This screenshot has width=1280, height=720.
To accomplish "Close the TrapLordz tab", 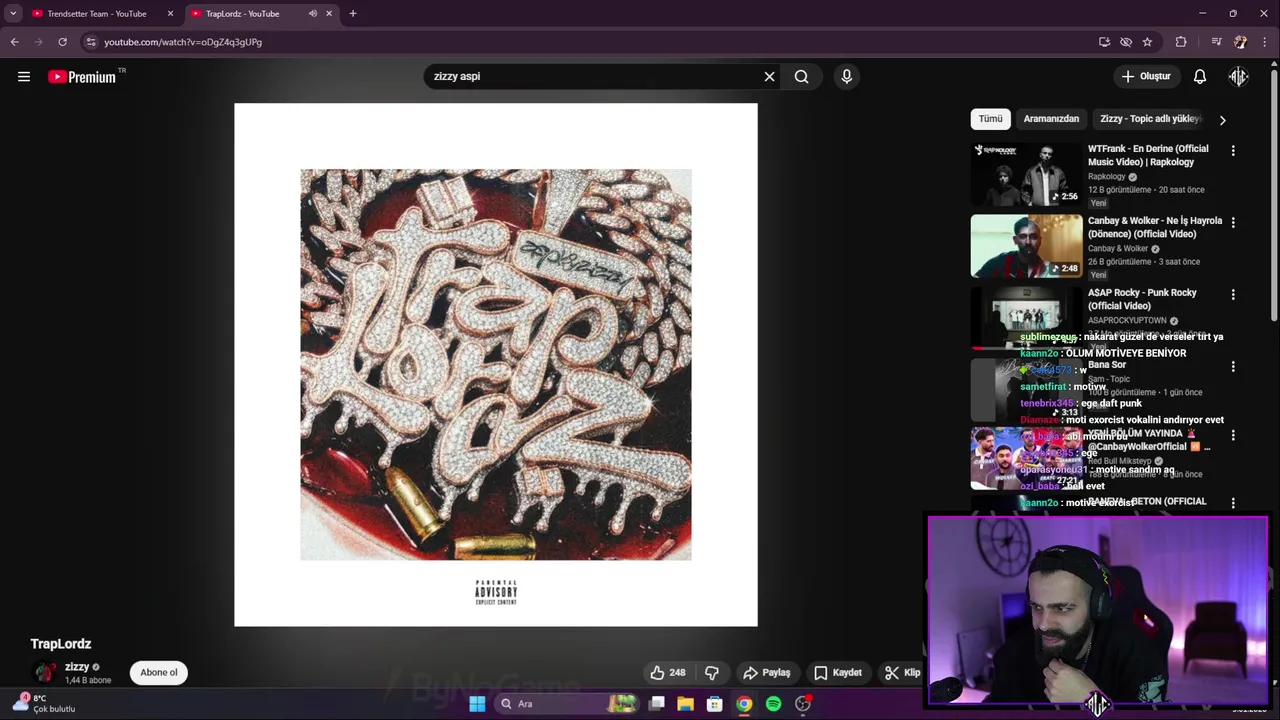I will click(329, 14).
